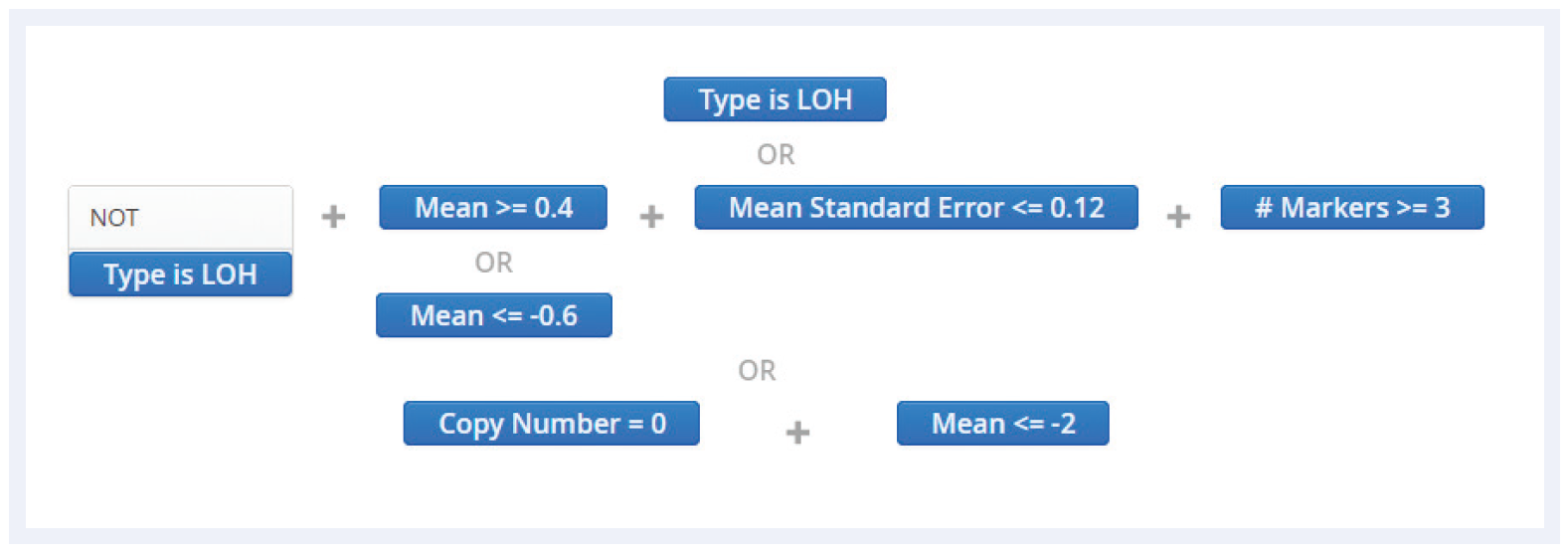
Task: Click the OR label beneath Mean >= 0.4
Action: (x=493, y=263)
